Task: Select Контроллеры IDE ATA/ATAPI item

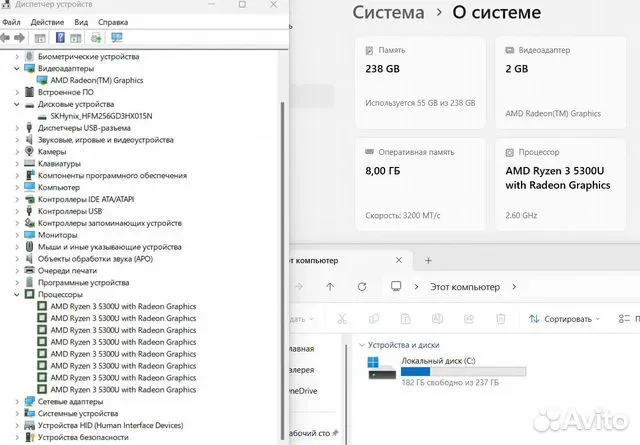Action: tap(86, 199)
